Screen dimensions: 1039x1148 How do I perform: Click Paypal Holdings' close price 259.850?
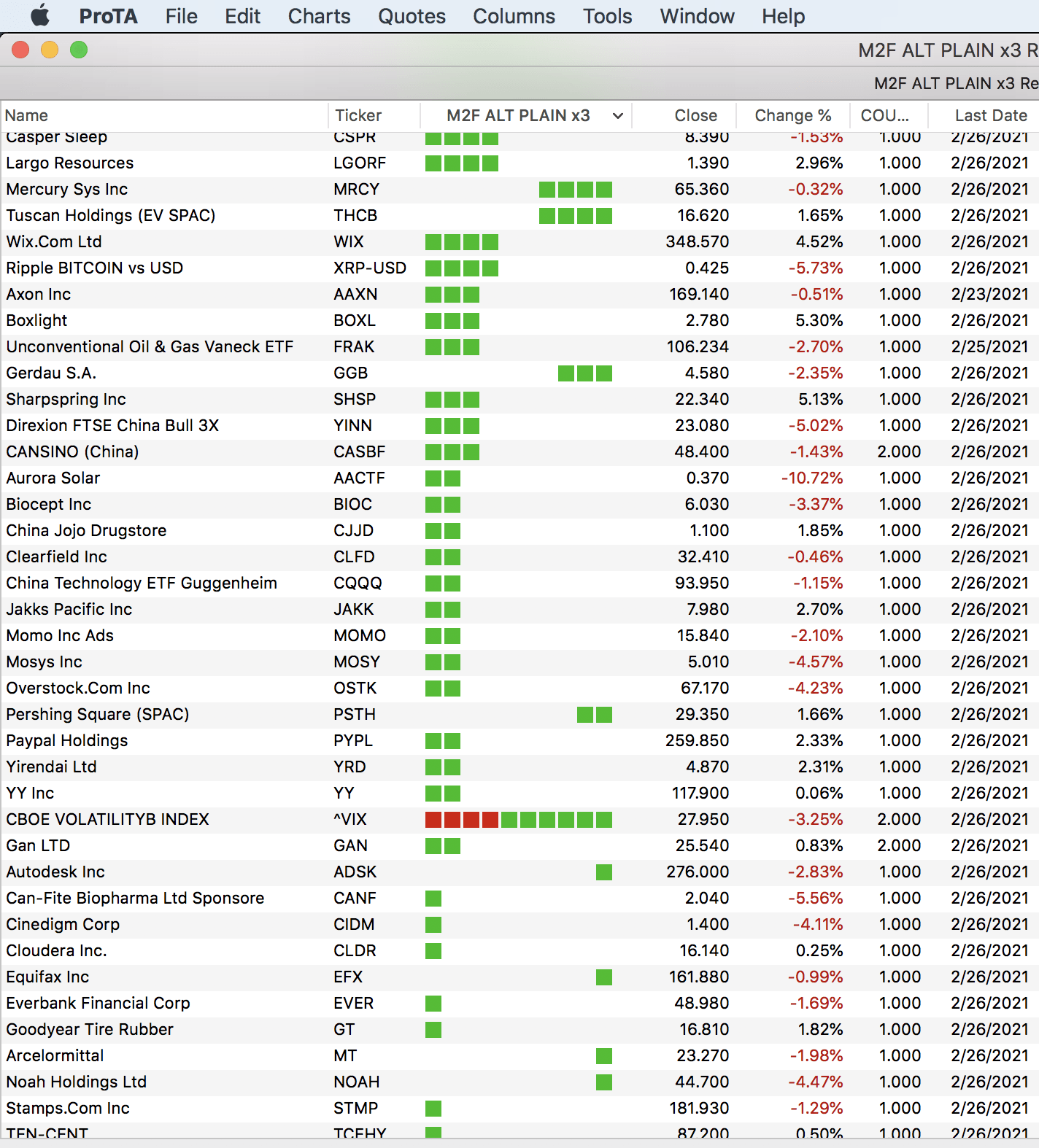pyautogui.click(x=697, y=740)
